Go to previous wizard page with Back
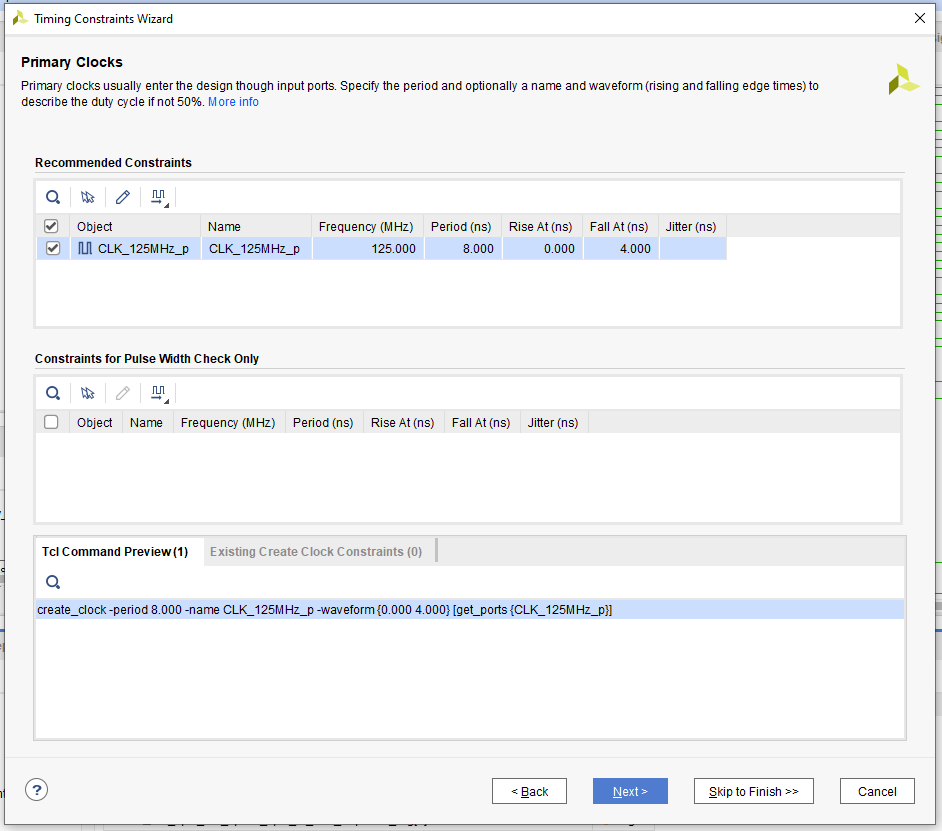The image size is (942, 831). (x=529, y=791)
